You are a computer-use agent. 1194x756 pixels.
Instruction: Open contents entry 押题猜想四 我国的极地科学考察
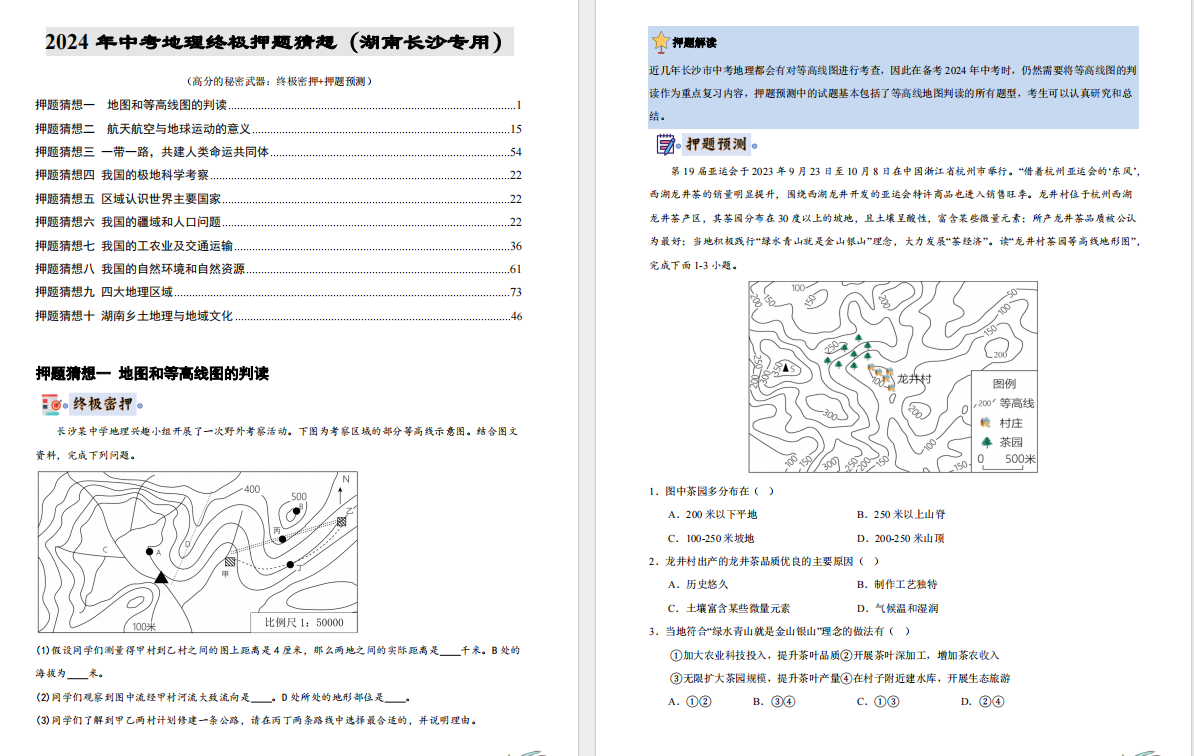tap(279, 175)
